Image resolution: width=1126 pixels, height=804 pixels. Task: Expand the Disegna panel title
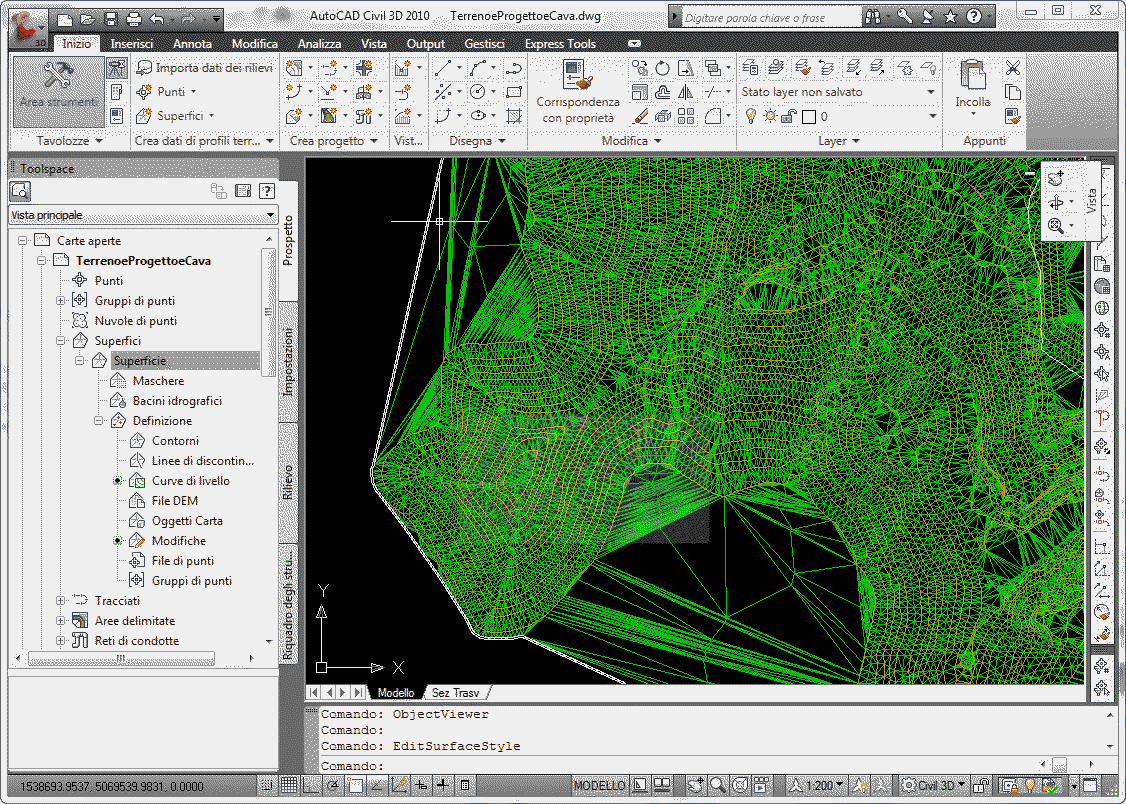[477, 141]
